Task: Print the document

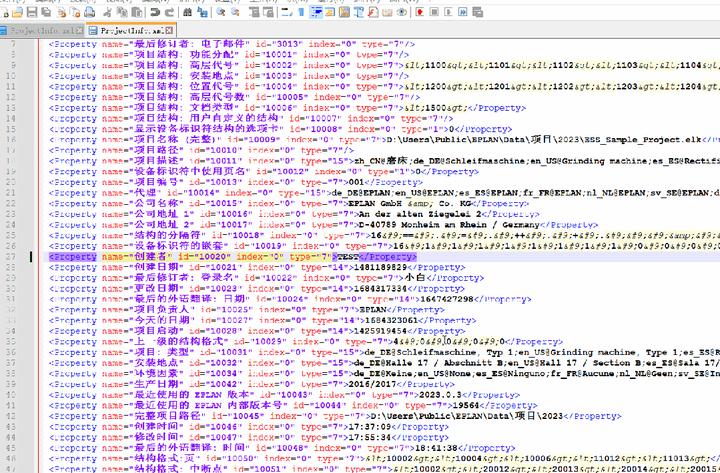Action: click(90, 12)
